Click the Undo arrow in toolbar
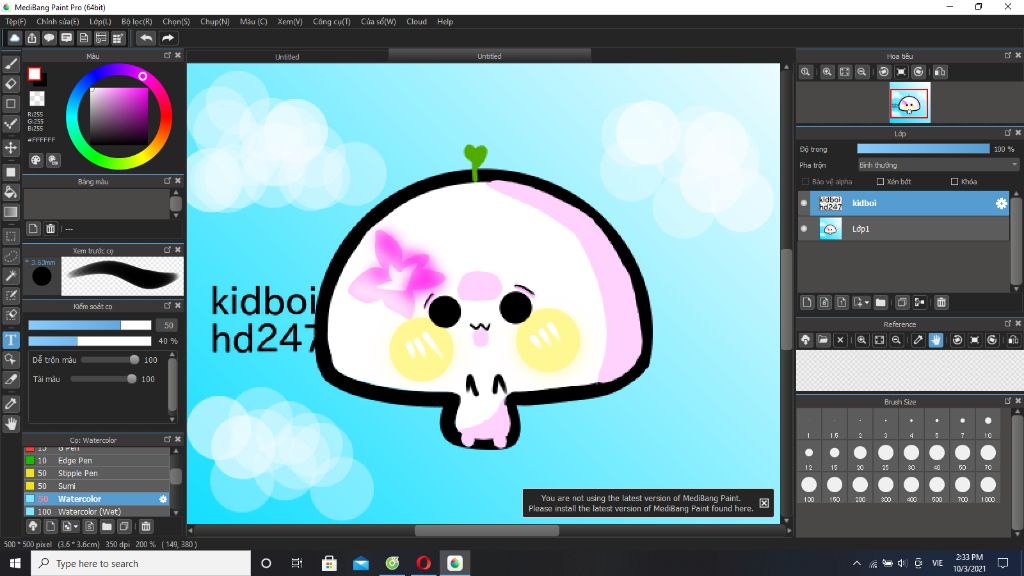Viewport: 1024px width, 576px height. [146, 38]
